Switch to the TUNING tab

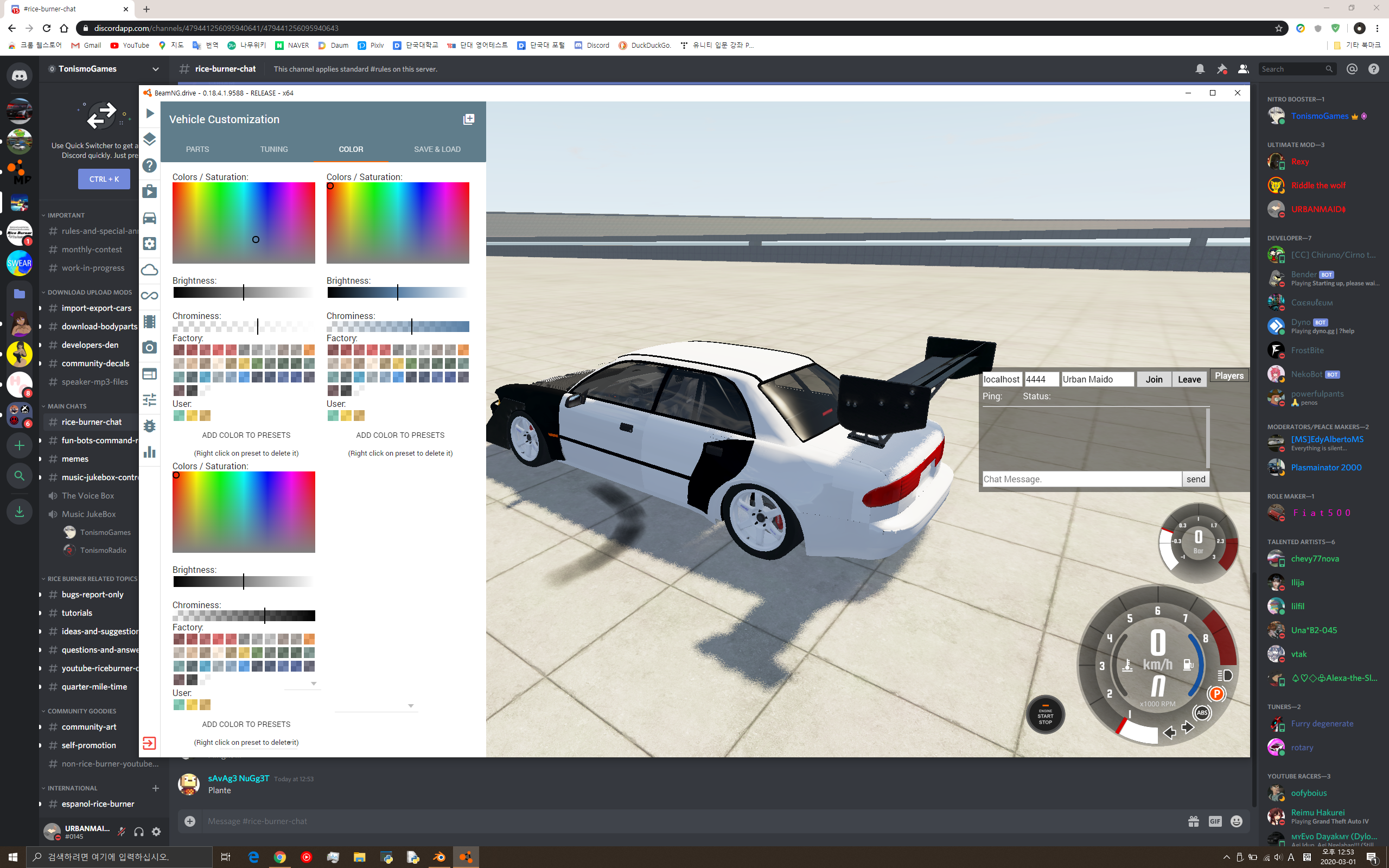click(x=274, y=149)
